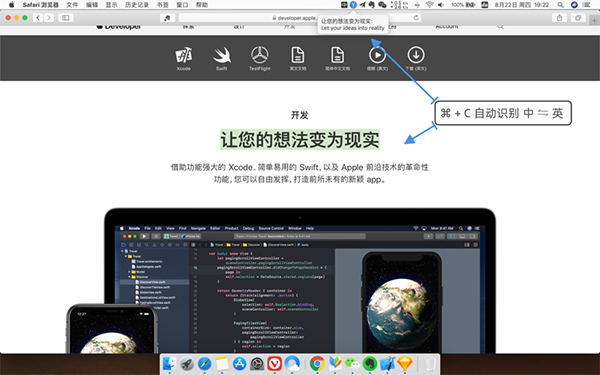Click the date and time 8月22日 19:22
Screen dimensions: 600x375
pyautogui.click(x=522, y=5)
